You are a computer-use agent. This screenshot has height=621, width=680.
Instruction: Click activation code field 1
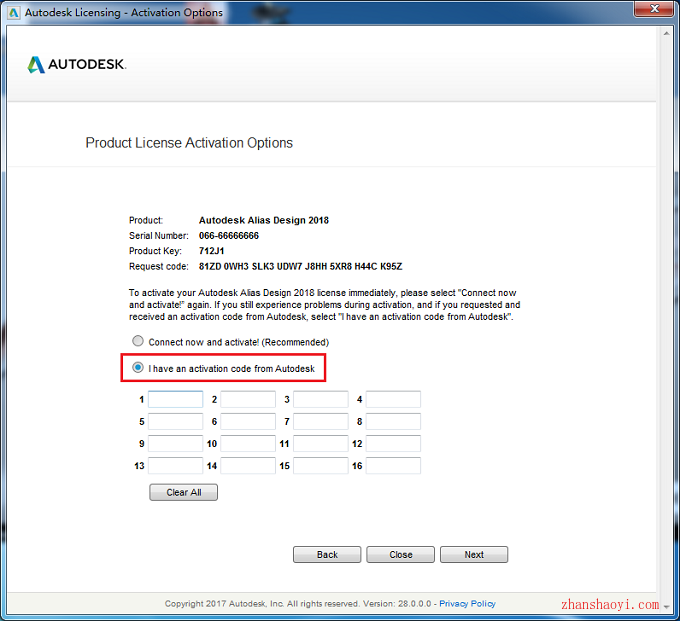[176, 399]
